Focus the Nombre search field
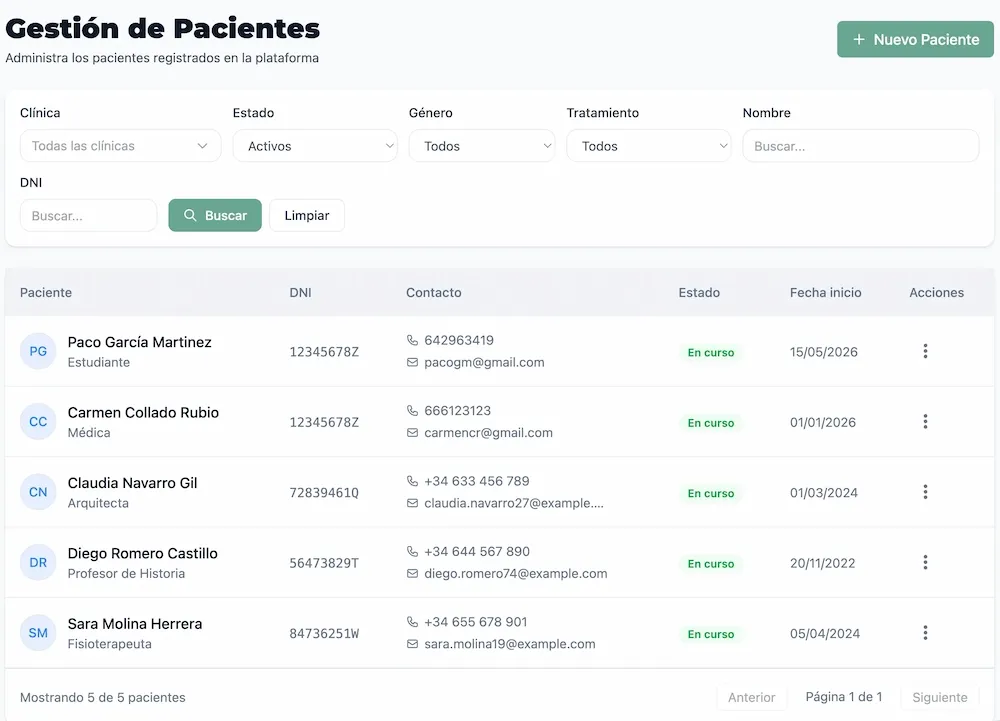This screenshot has height=721, width=1000. pos(860,146)
